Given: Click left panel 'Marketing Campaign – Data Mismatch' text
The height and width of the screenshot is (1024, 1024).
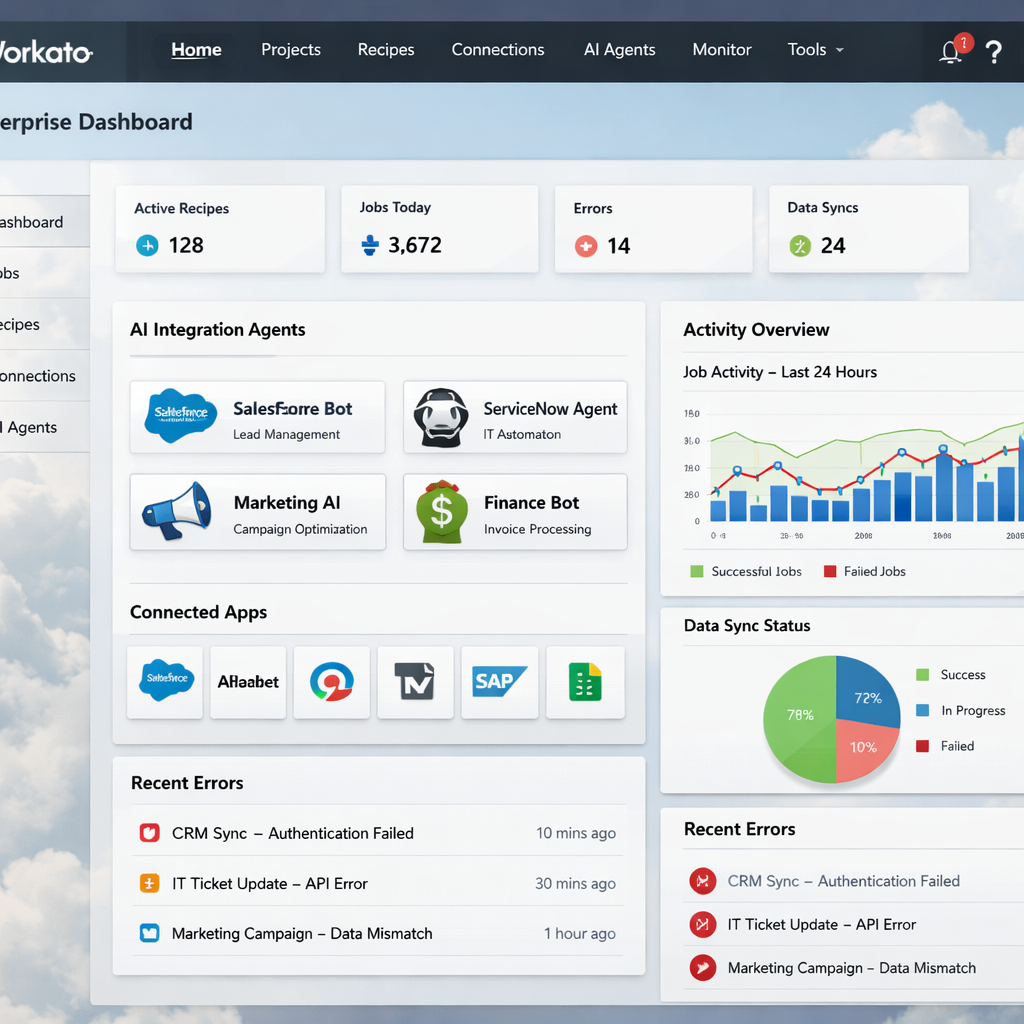Looking at the screenshot, I should coord(302,933).
